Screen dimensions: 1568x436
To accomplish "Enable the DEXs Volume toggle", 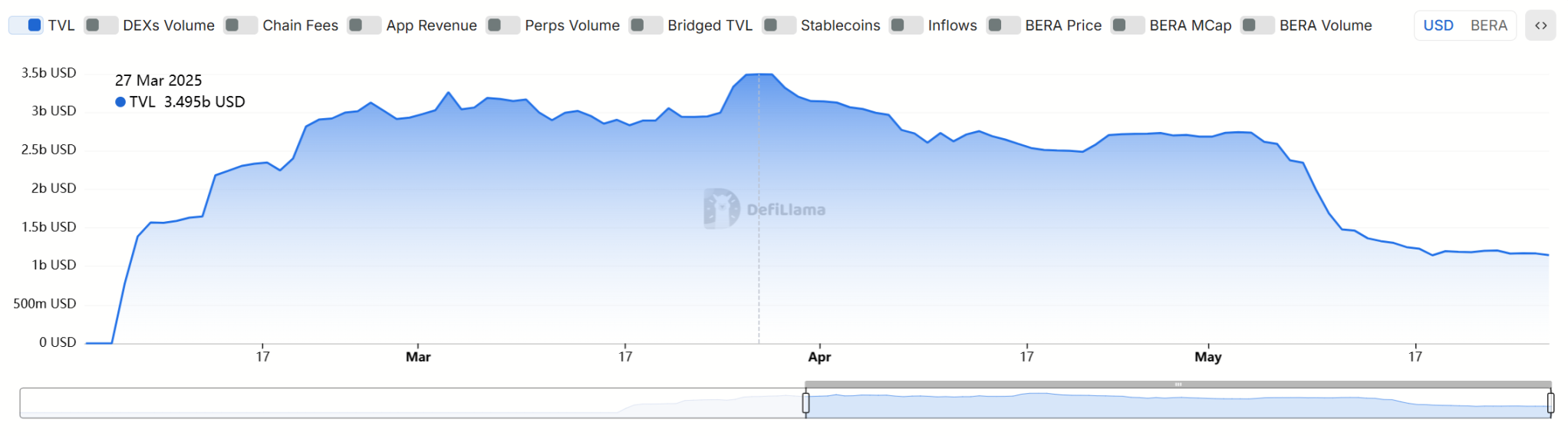I will click(x=100, y=25).
